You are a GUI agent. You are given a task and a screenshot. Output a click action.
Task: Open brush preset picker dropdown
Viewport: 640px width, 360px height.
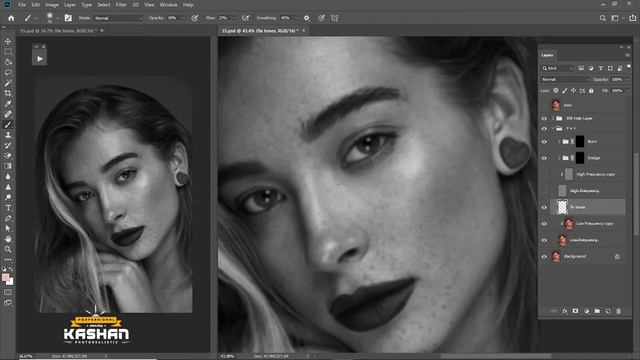pyautogui.click(x=58, y=18)
